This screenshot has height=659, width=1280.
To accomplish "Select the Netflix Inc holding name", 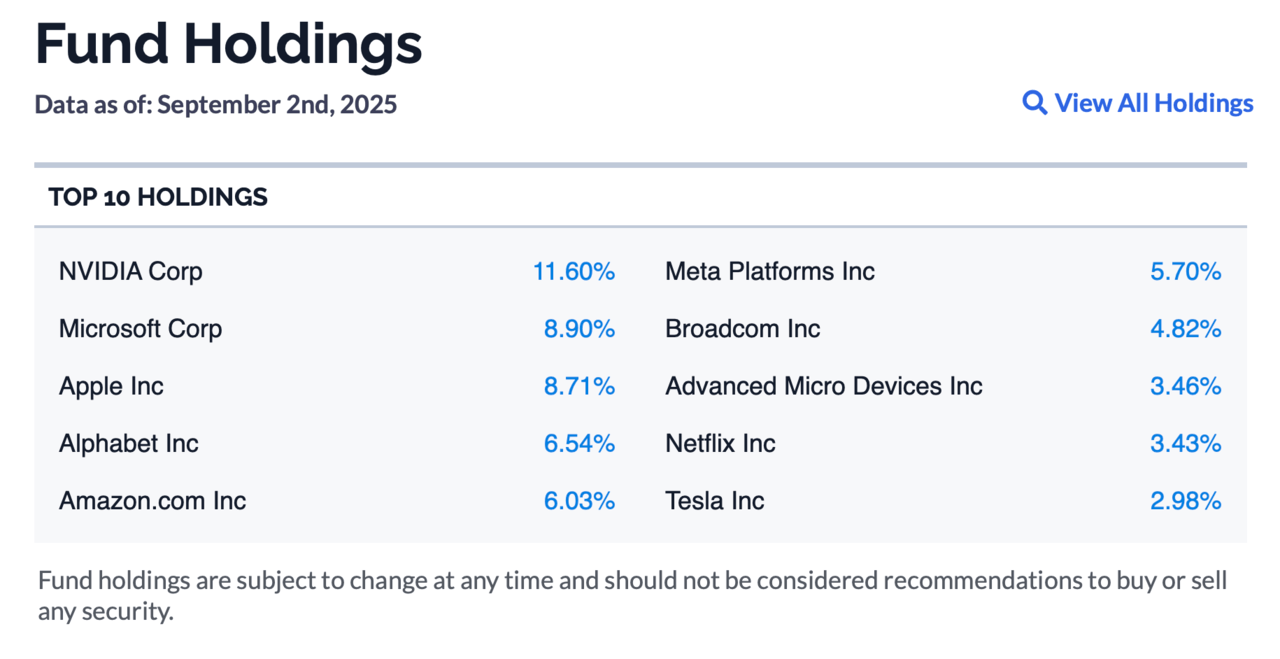I will click(720, 443).
